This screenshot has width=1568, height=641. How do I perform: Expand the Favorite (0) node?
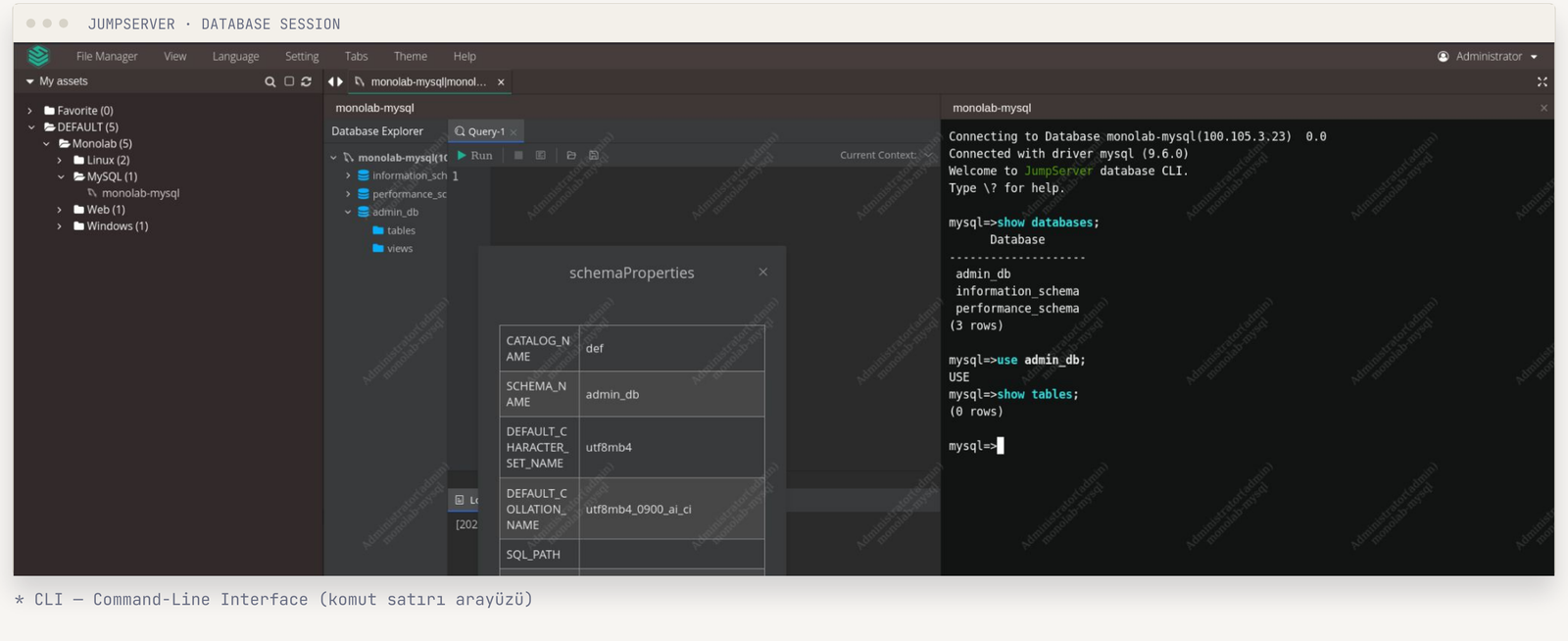click(x=30, y=111)
